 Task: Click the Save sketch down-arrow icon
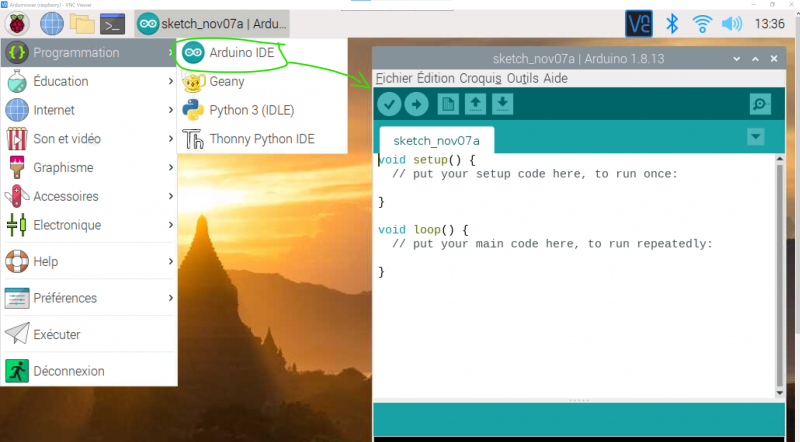(x=503, y=105)
